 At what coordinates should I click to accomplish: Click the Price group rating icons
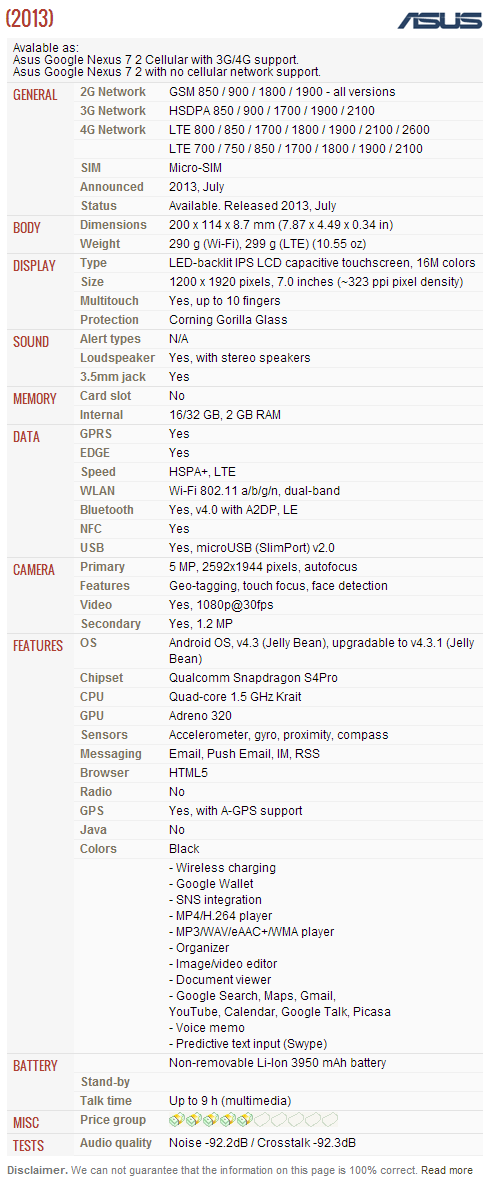pos(253,1119)
